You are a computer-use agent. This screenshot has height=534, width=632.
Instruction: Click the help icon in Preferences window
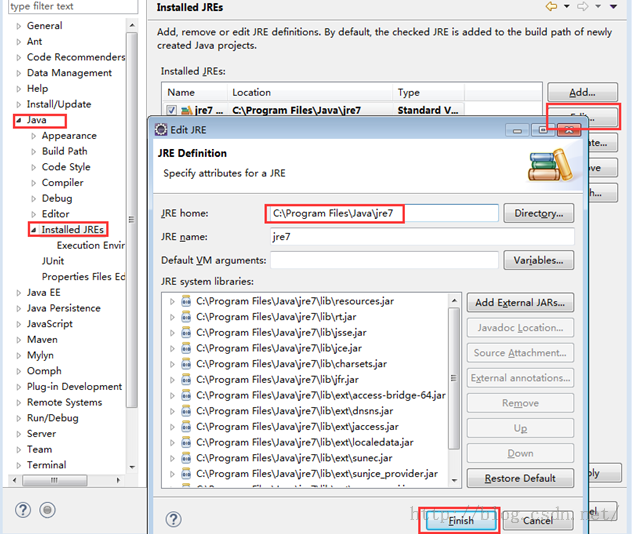(23, 510)
